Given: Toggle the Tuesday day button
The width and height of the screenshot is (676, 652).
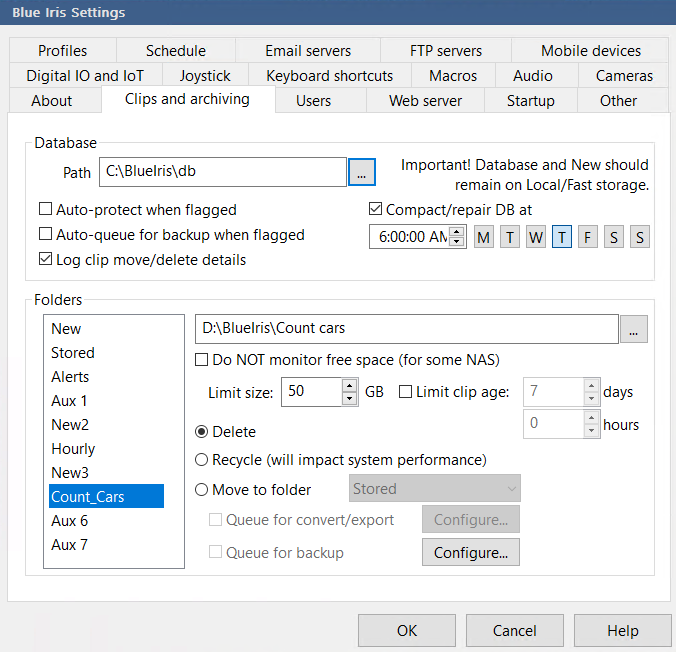Looking at the screenshot, I should click(510, 237).
